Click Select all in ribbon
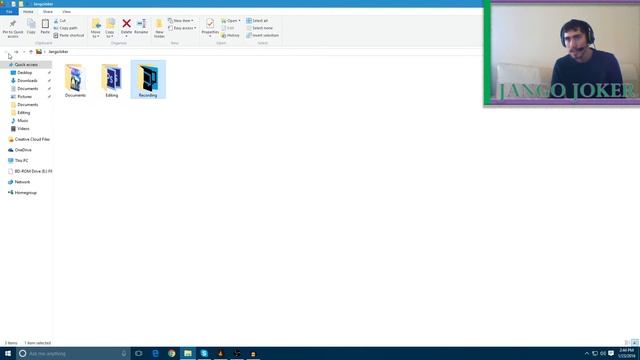Image resolution: width=640 pixels, height=360 pixels. point(257,20)
